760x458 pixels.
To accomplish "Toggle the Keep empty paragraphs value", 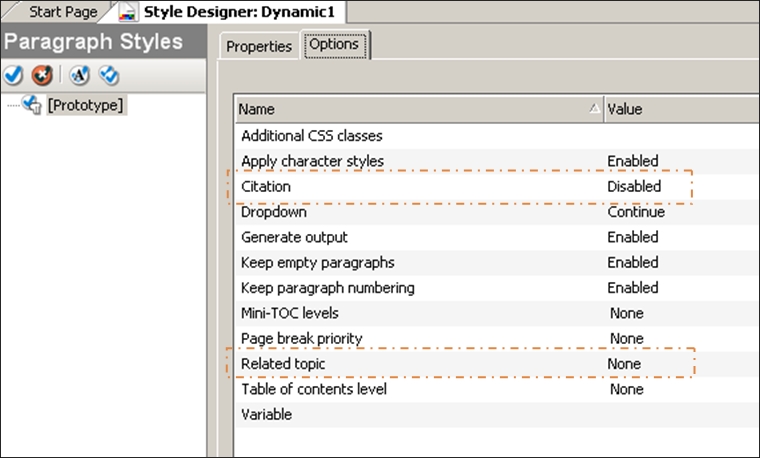I will click(x=632, y=263).
